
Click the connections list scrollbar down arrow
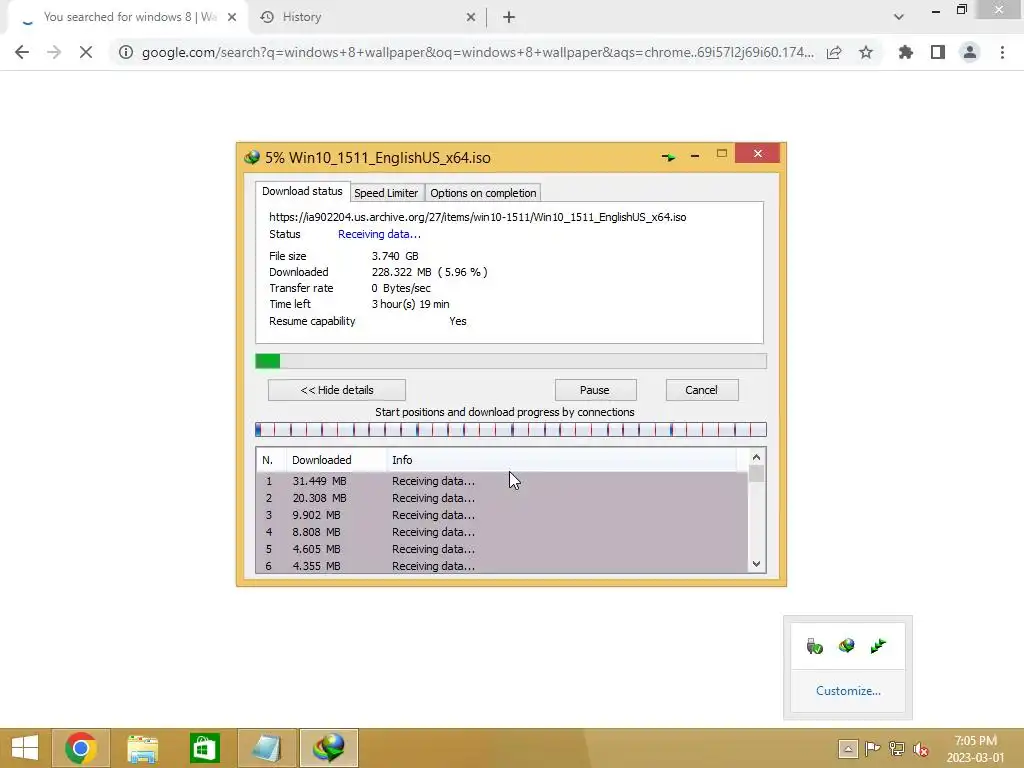(756, 564)
